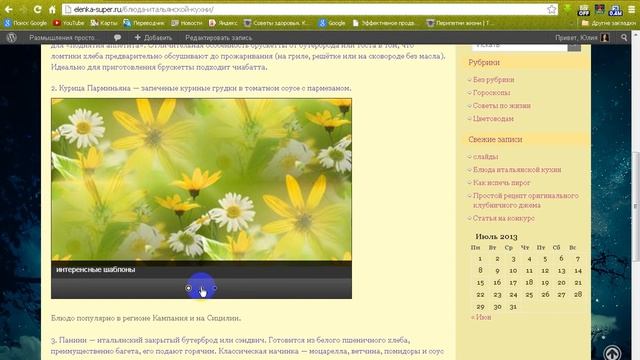Open Размышления просто... site menu

click(x=63, y=38)
